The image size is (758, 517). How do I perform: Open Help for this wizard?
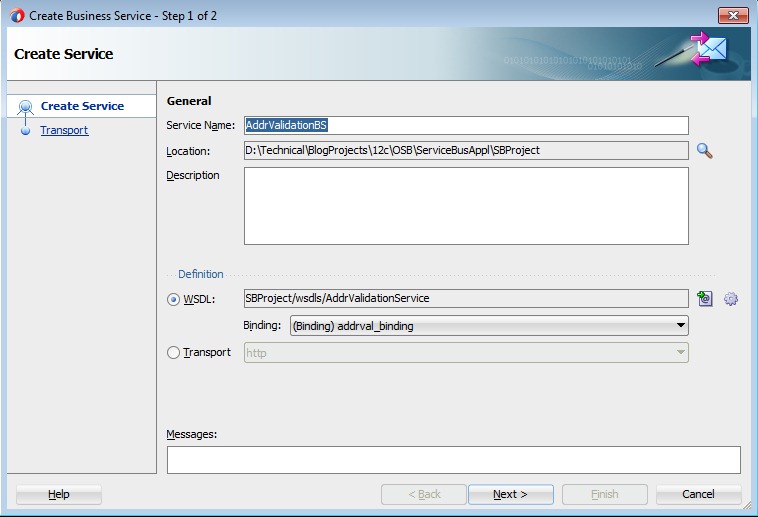pyautogui.click(x=59, y=494)
